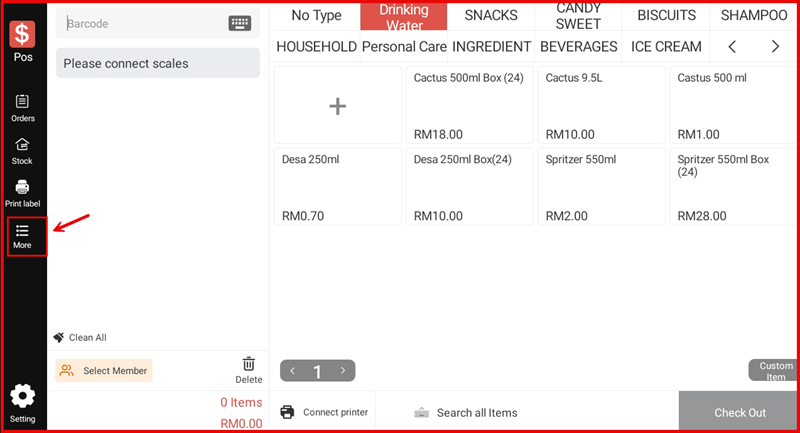This screenshot has height=433, width=800.
Task: Click the Select Member button
Action: [104, 370]
